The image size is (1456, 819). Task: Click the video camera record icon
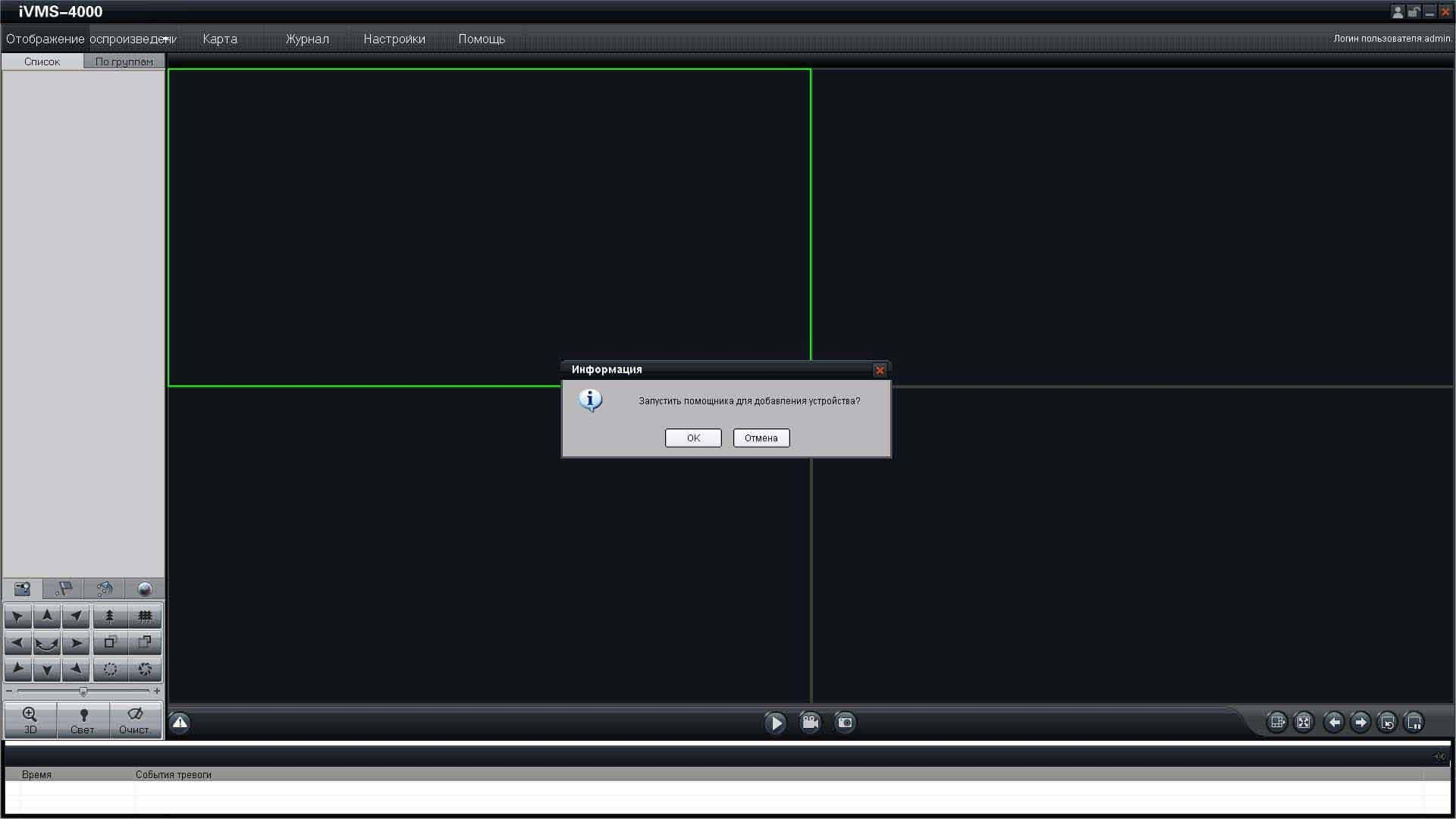tap(810, 723)
